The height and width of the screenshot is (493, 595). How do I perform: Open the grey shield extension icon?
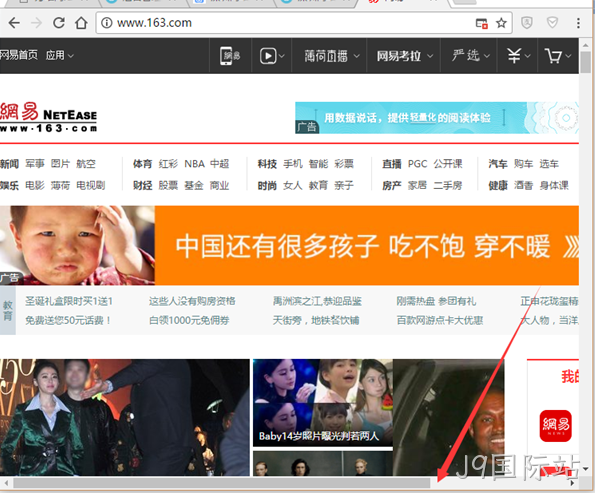(527, 23)
